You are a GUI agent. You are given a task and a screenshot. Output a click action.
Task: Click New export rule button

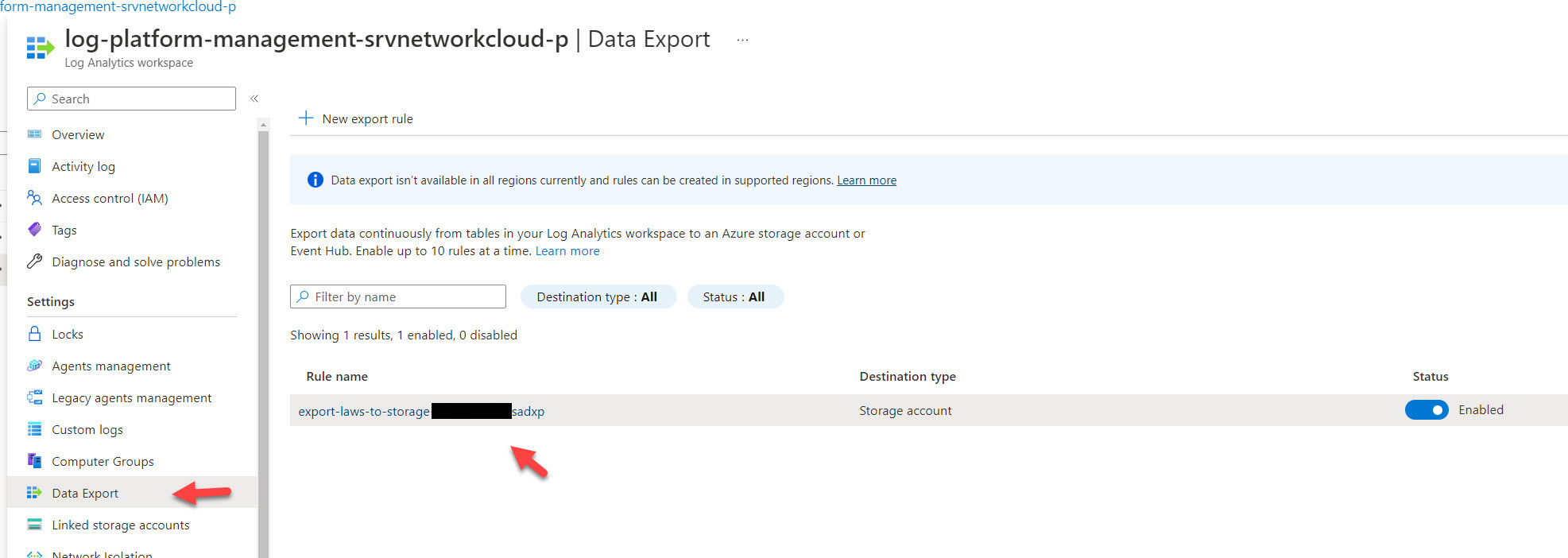(x=356, y=118)
